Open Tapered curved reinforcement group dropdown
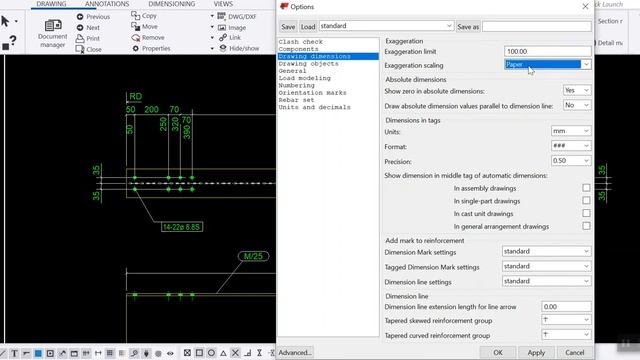The image size is (640, 360). pyautogui.click(x=566, y=335)
